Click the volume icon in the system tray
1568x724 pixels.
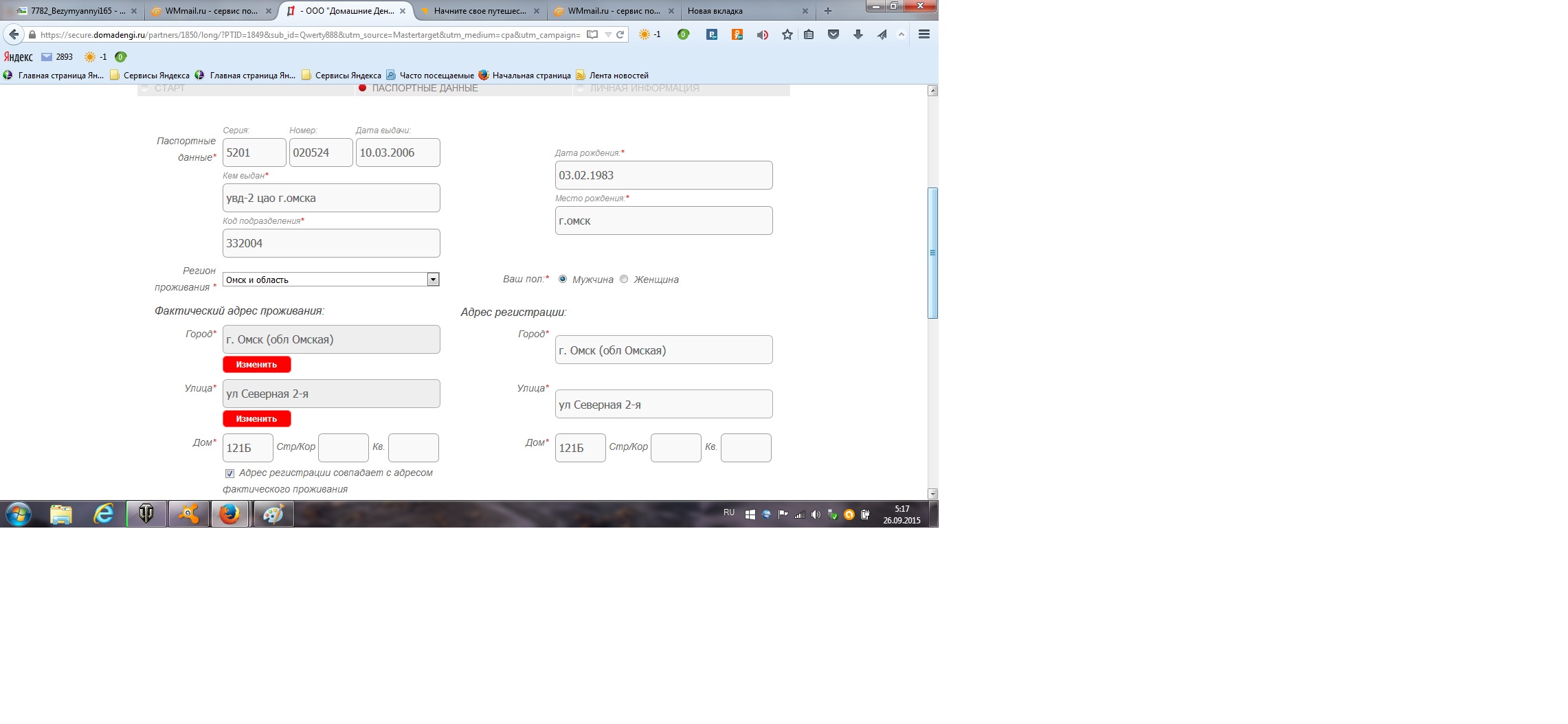816,514
